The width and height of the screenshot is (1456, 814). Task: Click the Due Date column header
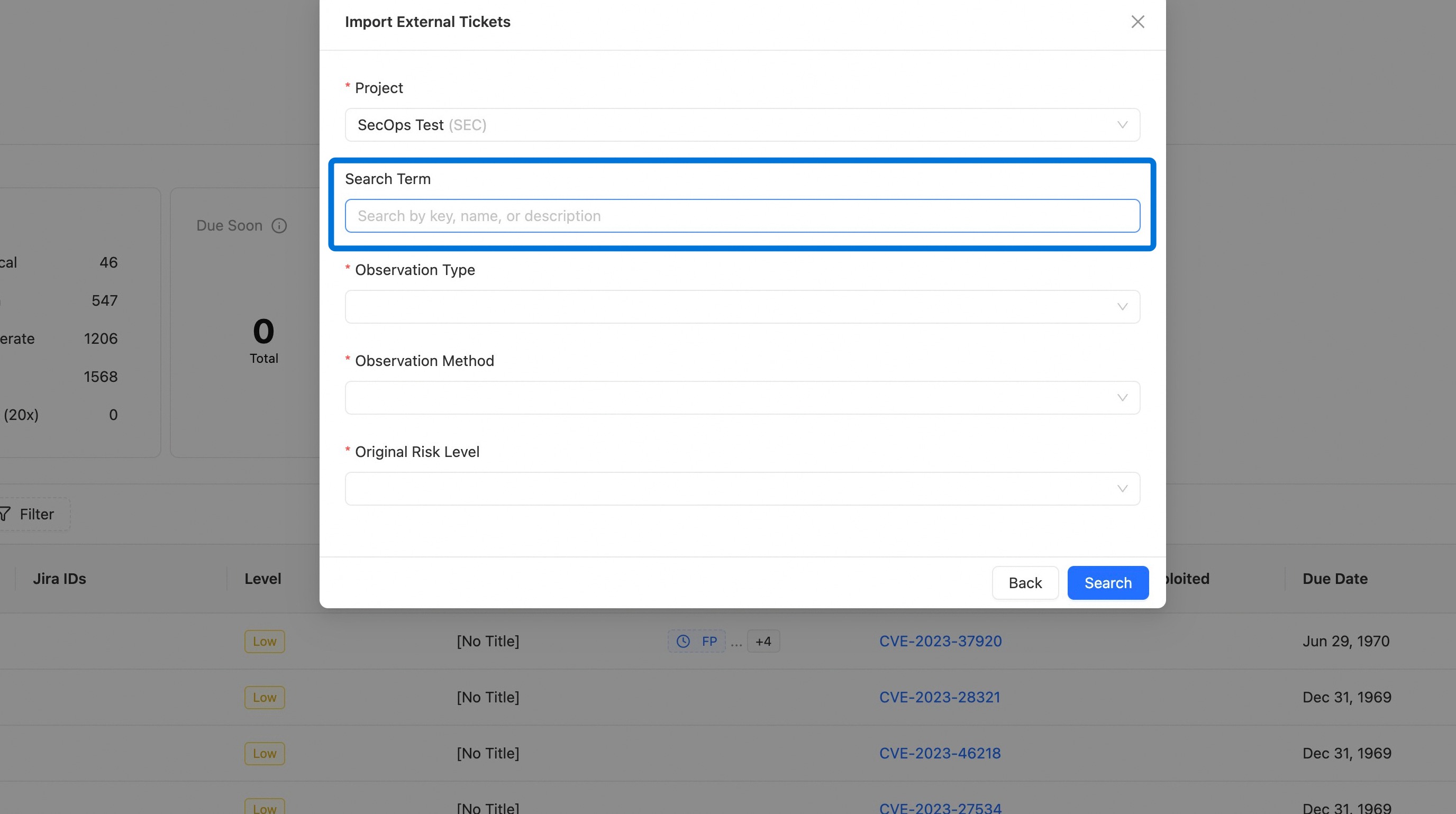click(x=1335, y=579)
